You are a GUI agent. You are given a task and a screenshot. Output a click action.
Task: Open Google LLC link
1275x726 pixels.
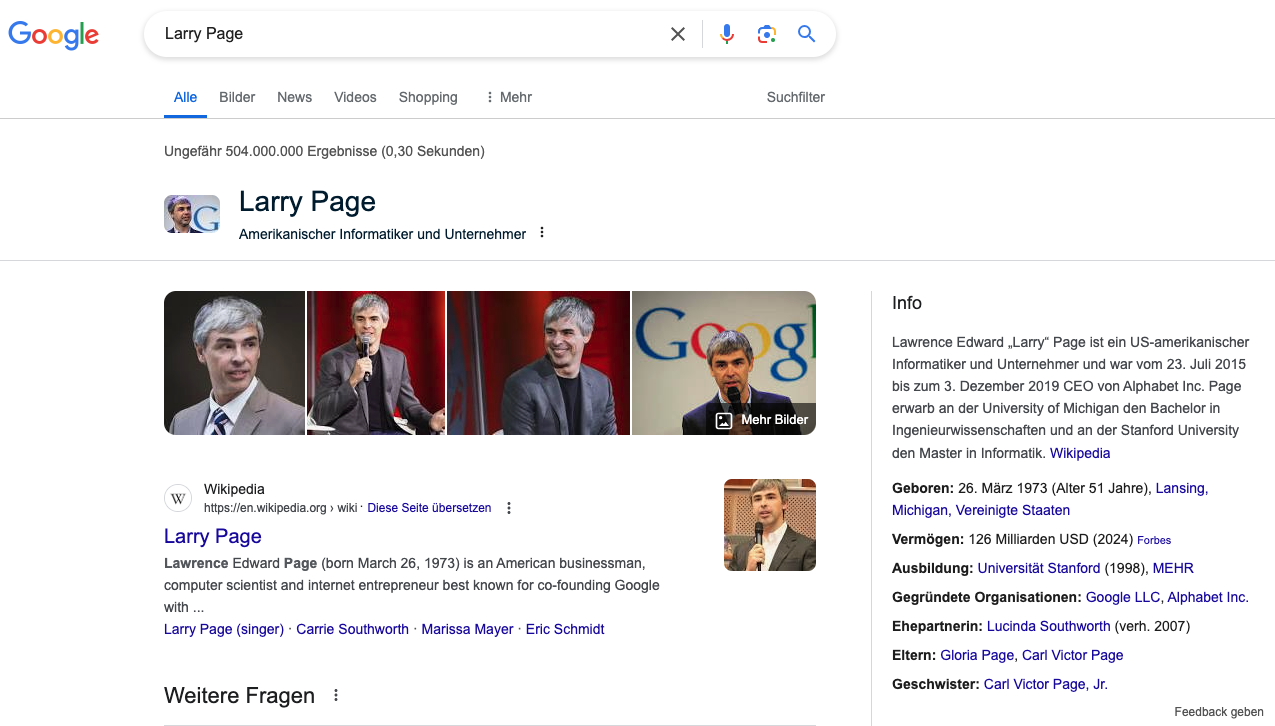pos(1123,597)
